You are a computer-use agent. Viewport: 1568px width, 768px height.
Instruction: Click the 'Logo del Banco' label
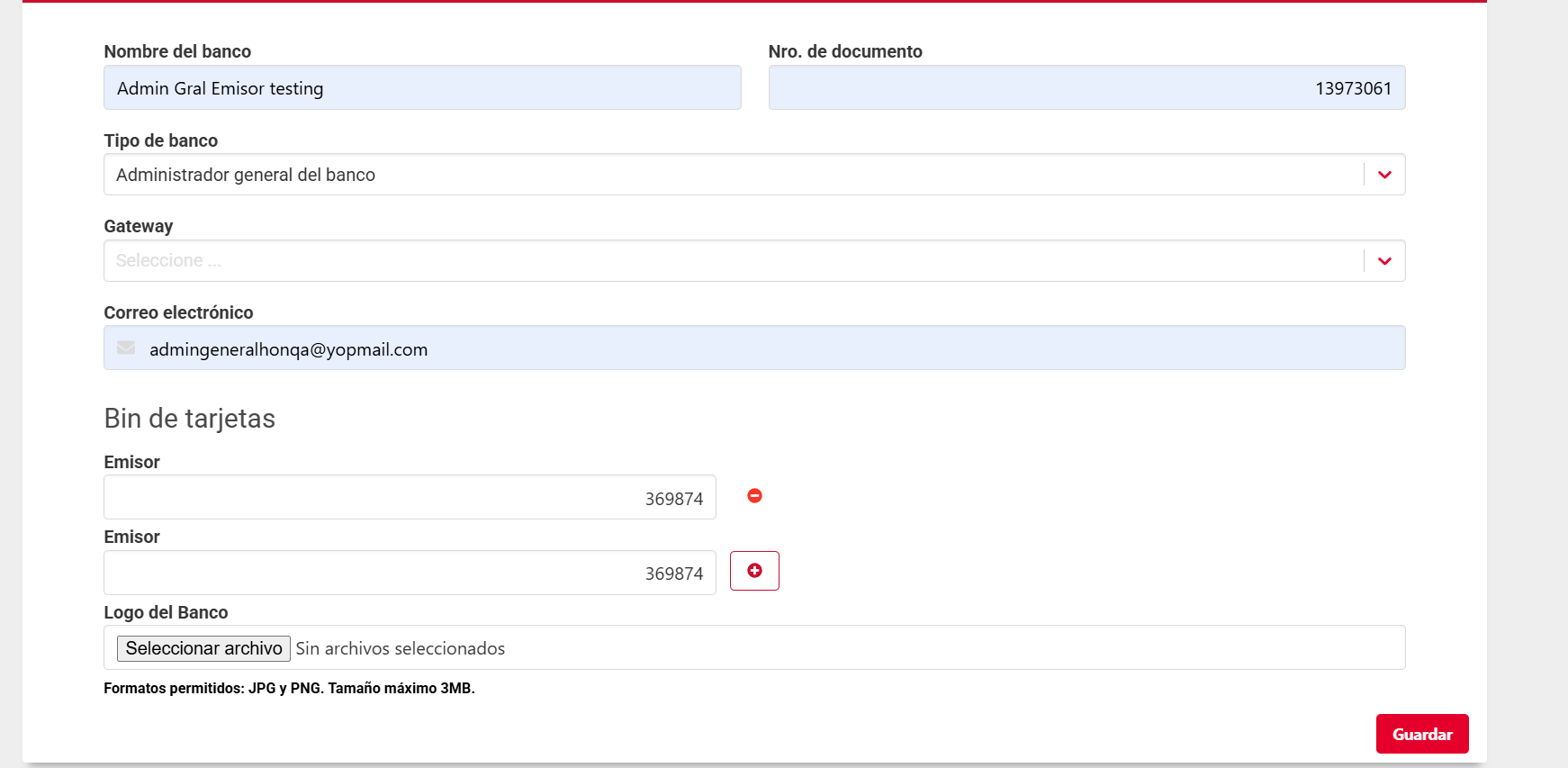coord(166,612)
